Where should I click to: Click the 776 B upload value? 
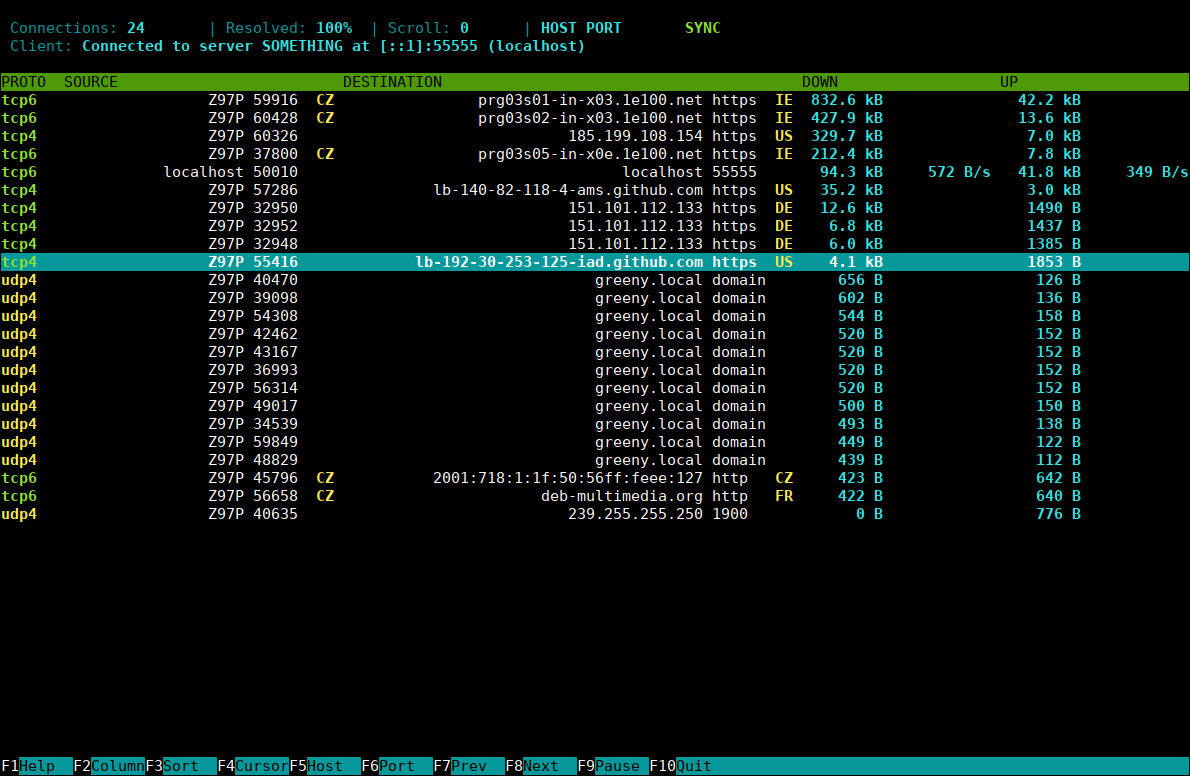(x=1059, y=514)
